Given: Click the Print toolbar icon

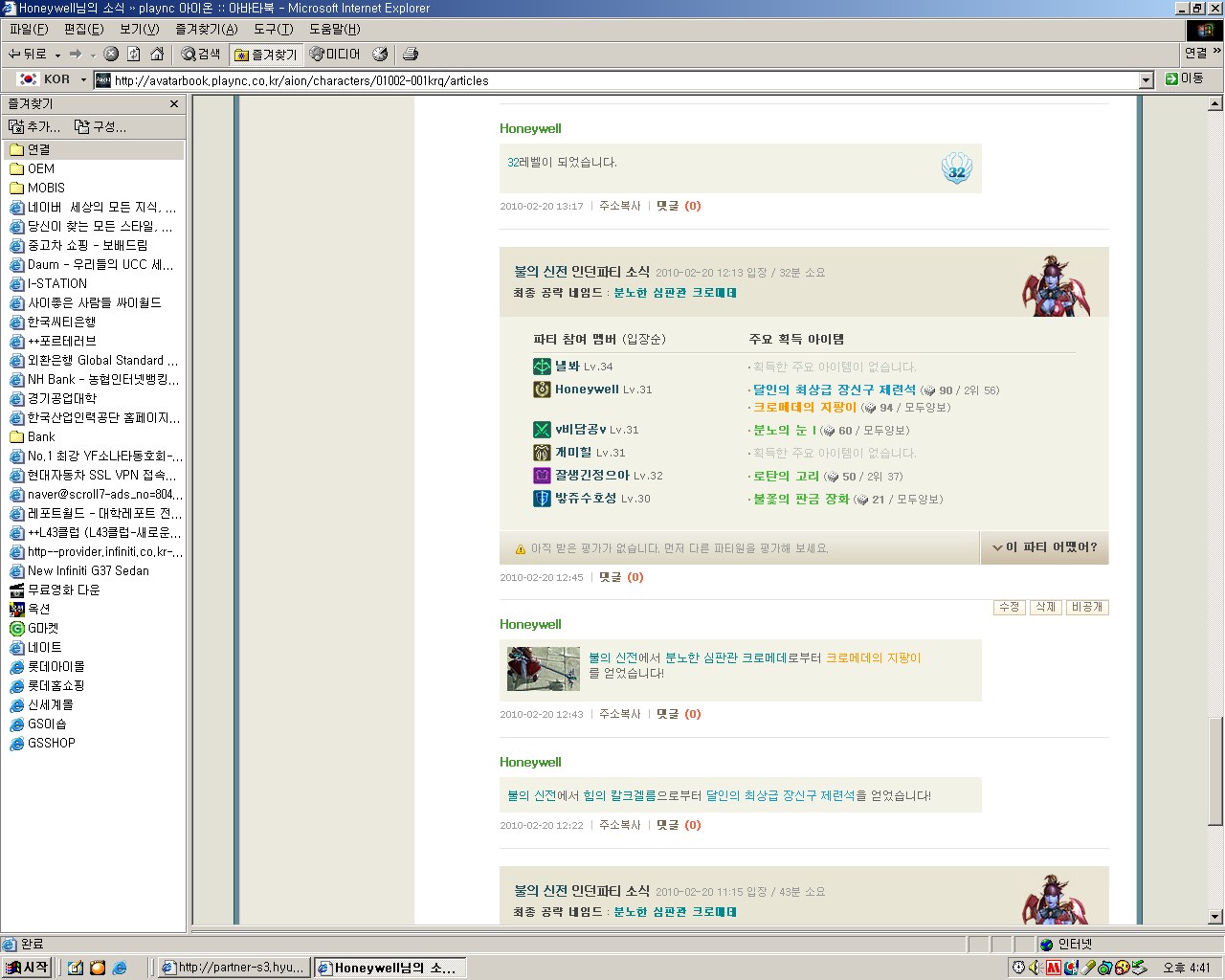Looking at the screenshot, I should pyautogui.click(x=411, y=55).
